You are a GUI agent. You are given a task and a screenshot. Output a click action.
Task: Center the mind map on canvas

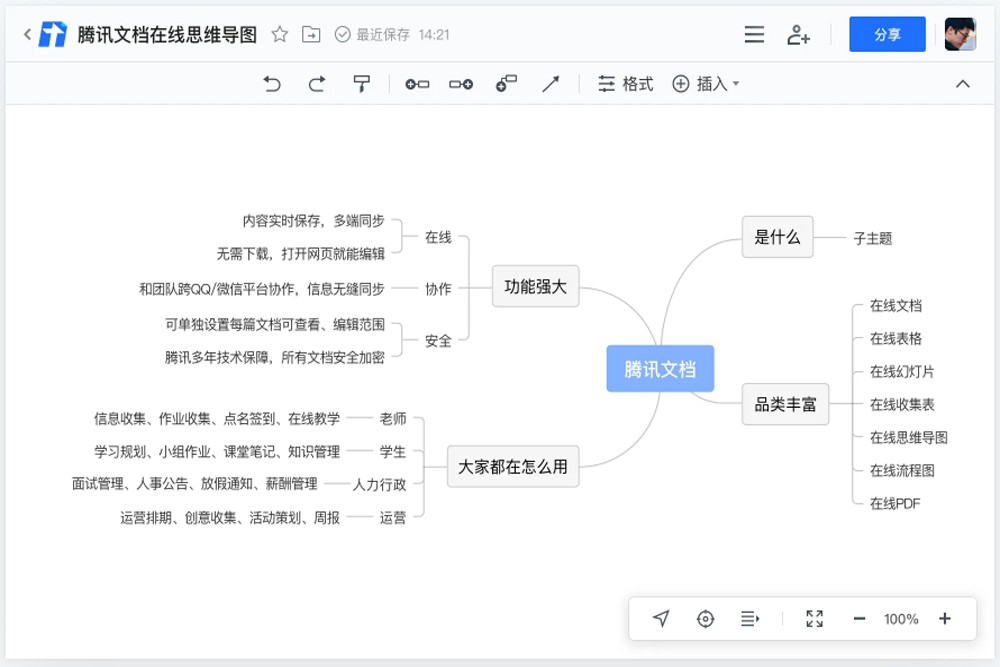[705, 619]
